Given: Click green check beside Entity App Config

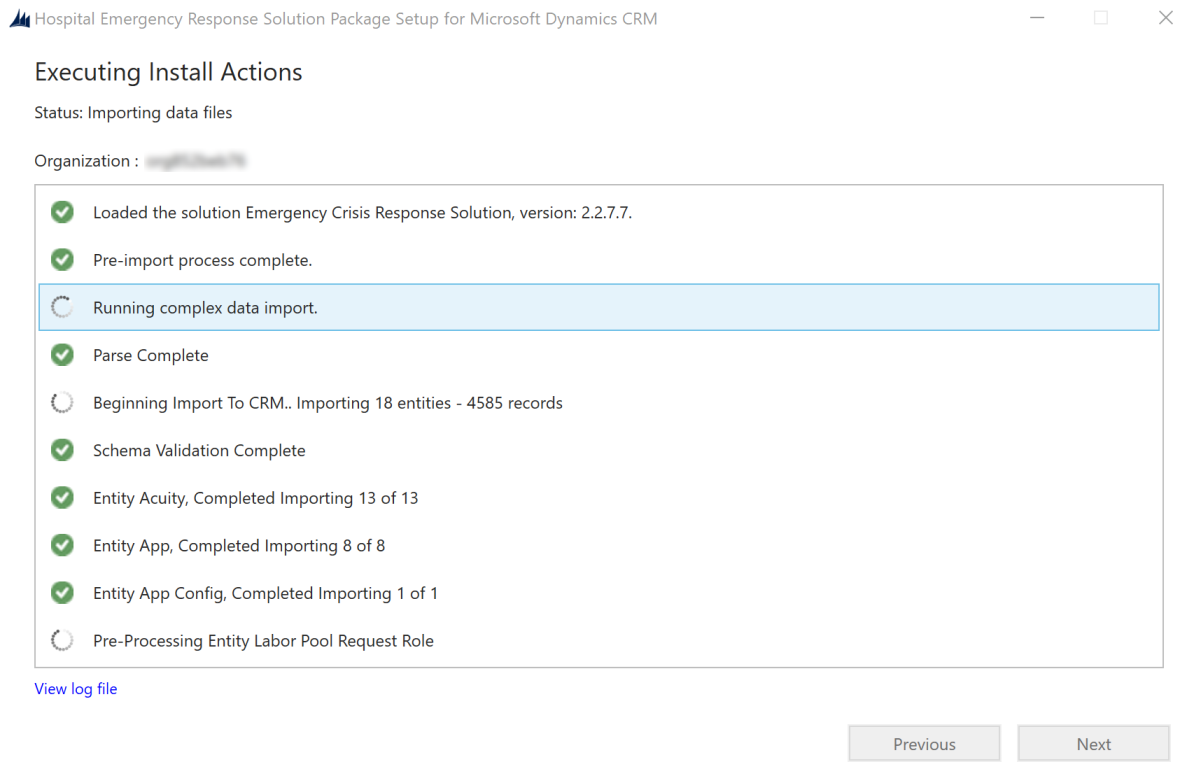Looking at the screenshot, I should (62, 593).
